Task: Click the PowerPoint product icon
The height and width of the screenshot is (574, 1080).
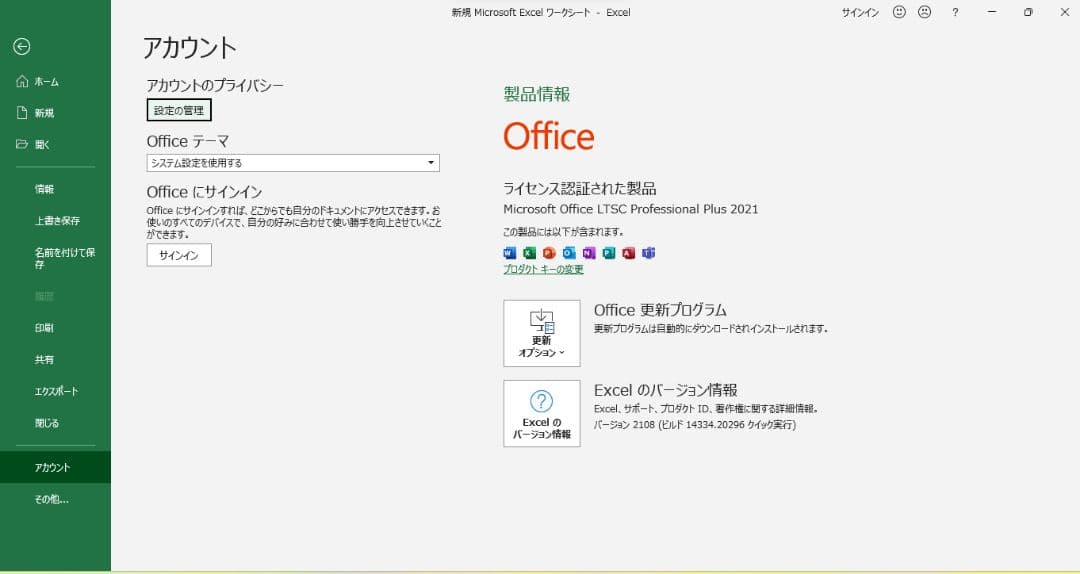Action: tap(549, 253)
